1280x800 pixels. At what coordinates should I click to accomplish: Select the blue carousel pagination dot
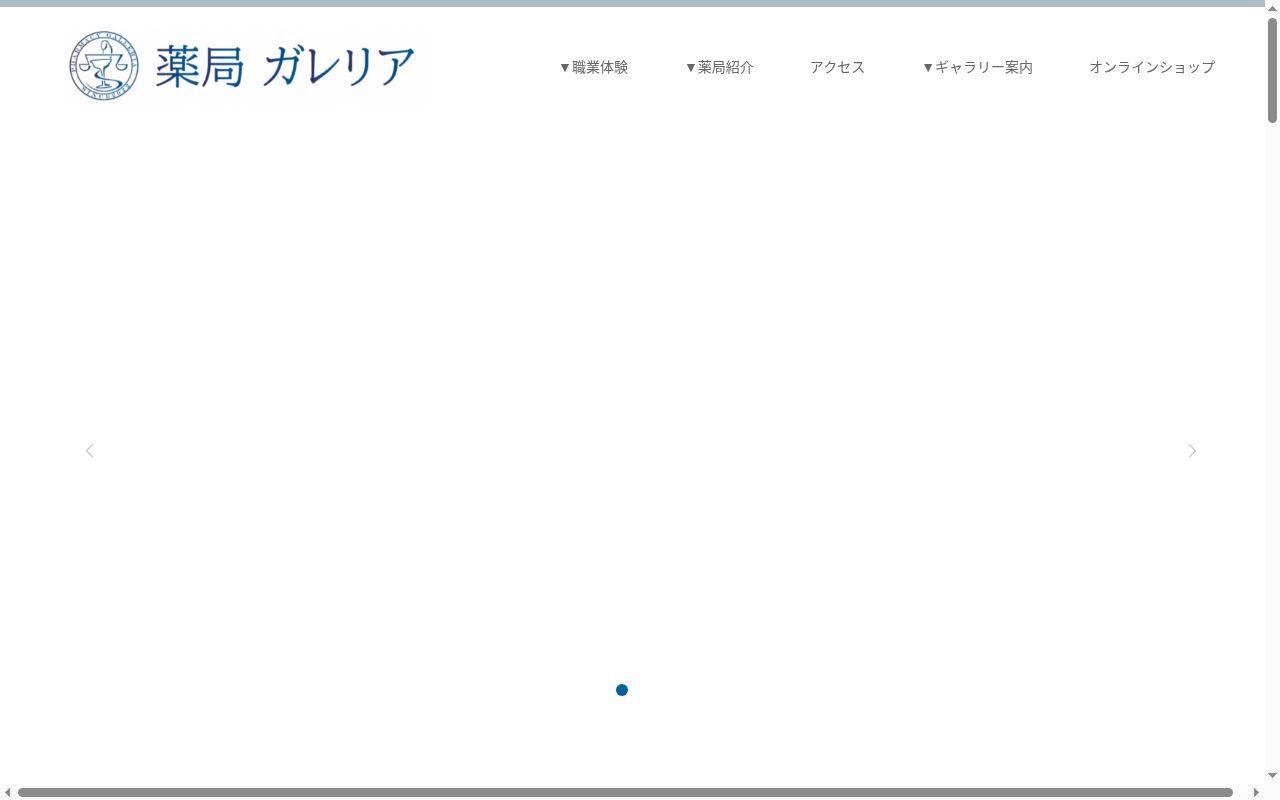coord(622,690)
